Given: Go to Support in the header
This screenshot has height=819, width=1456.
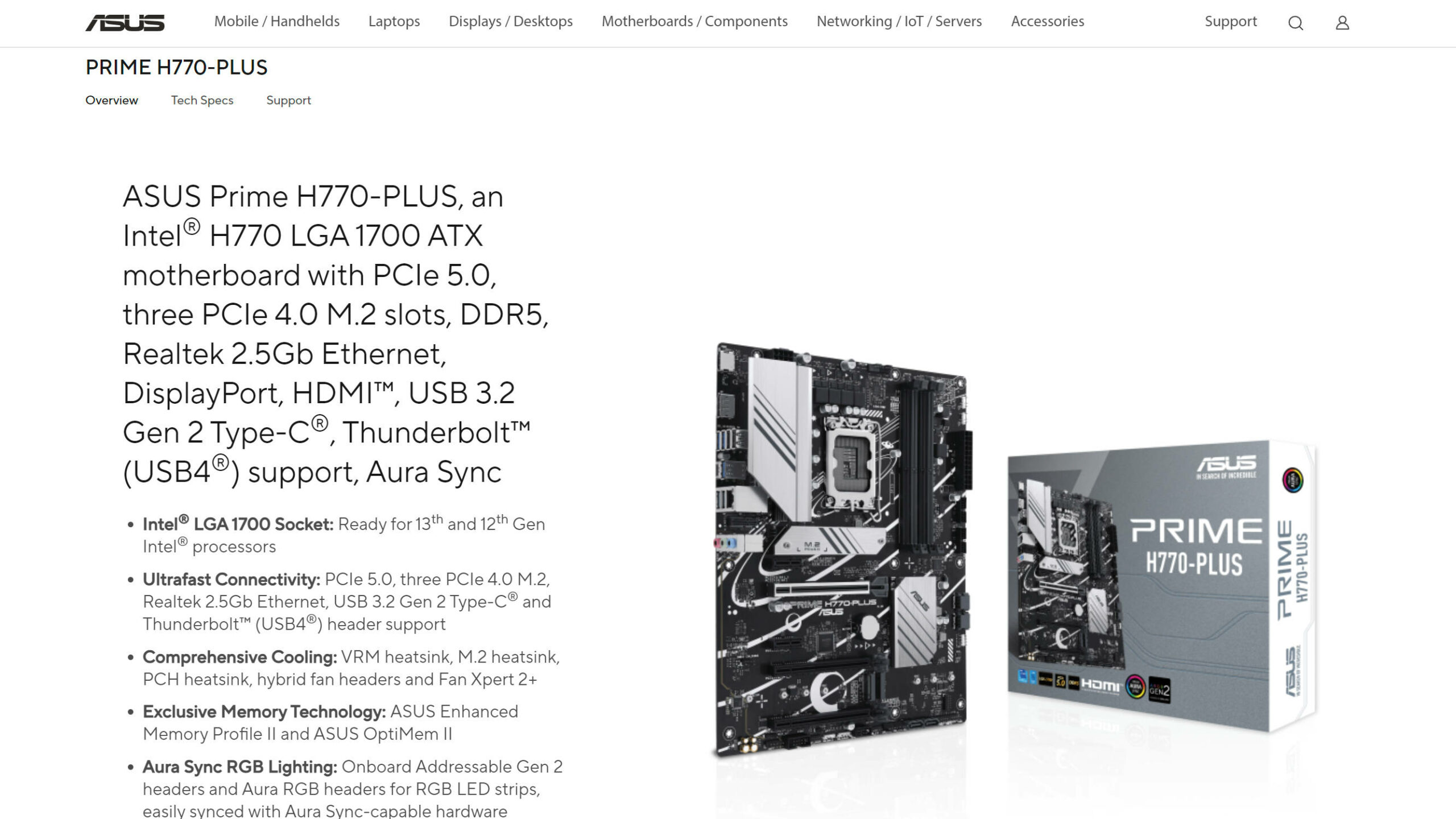Looking at the screenshot, I should click(1231, 22).
